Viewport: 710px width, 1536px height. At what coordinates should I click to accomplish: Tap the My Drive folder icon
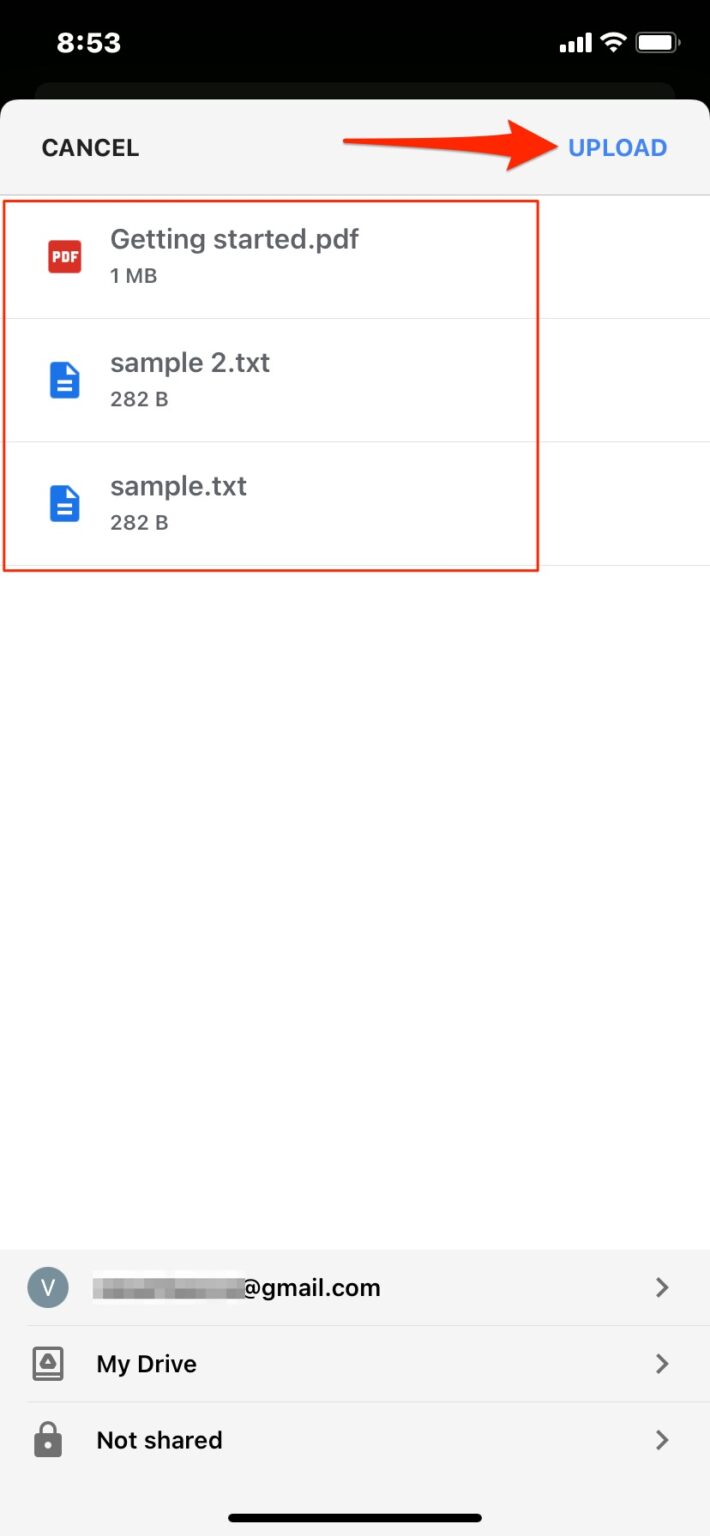48,1364
